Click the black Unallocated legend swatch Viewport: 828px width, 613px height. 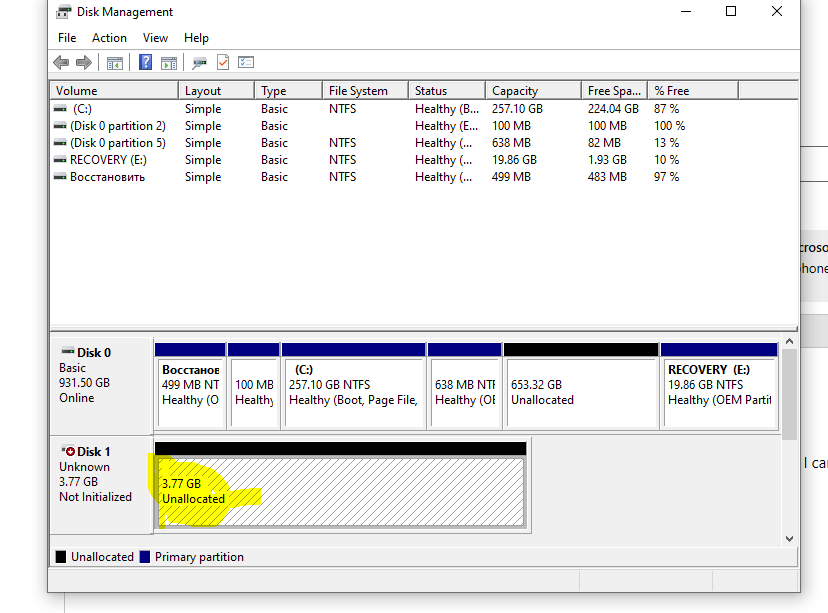click(61, 557)
